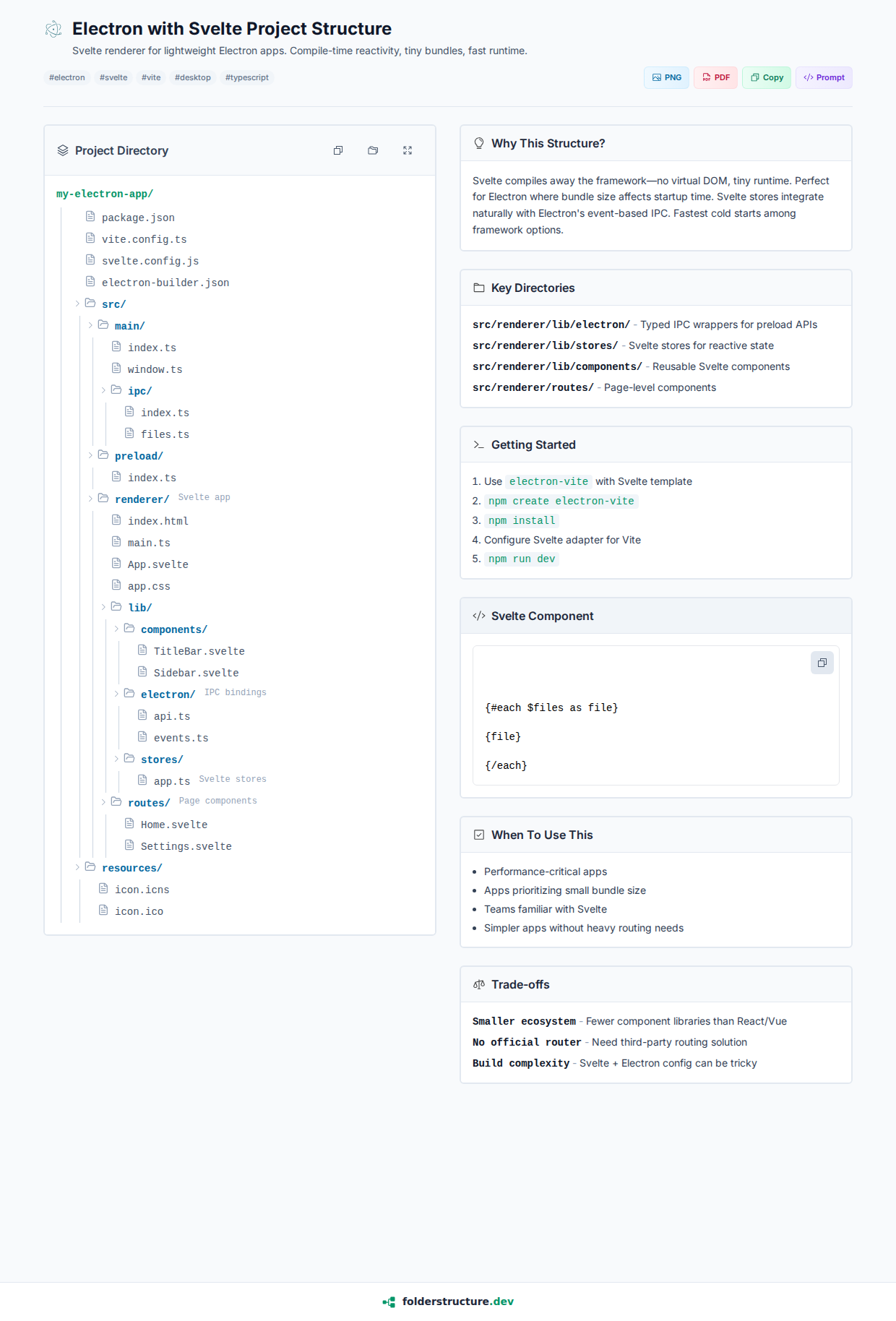Click the App.svelte file icon

pos(116,564)
